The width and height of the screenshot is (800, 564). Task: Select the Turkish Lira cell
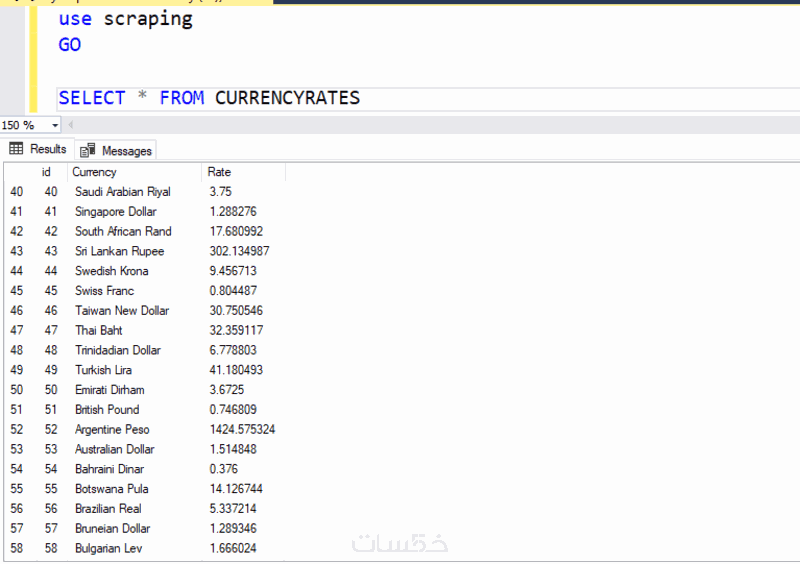point(103,370)
